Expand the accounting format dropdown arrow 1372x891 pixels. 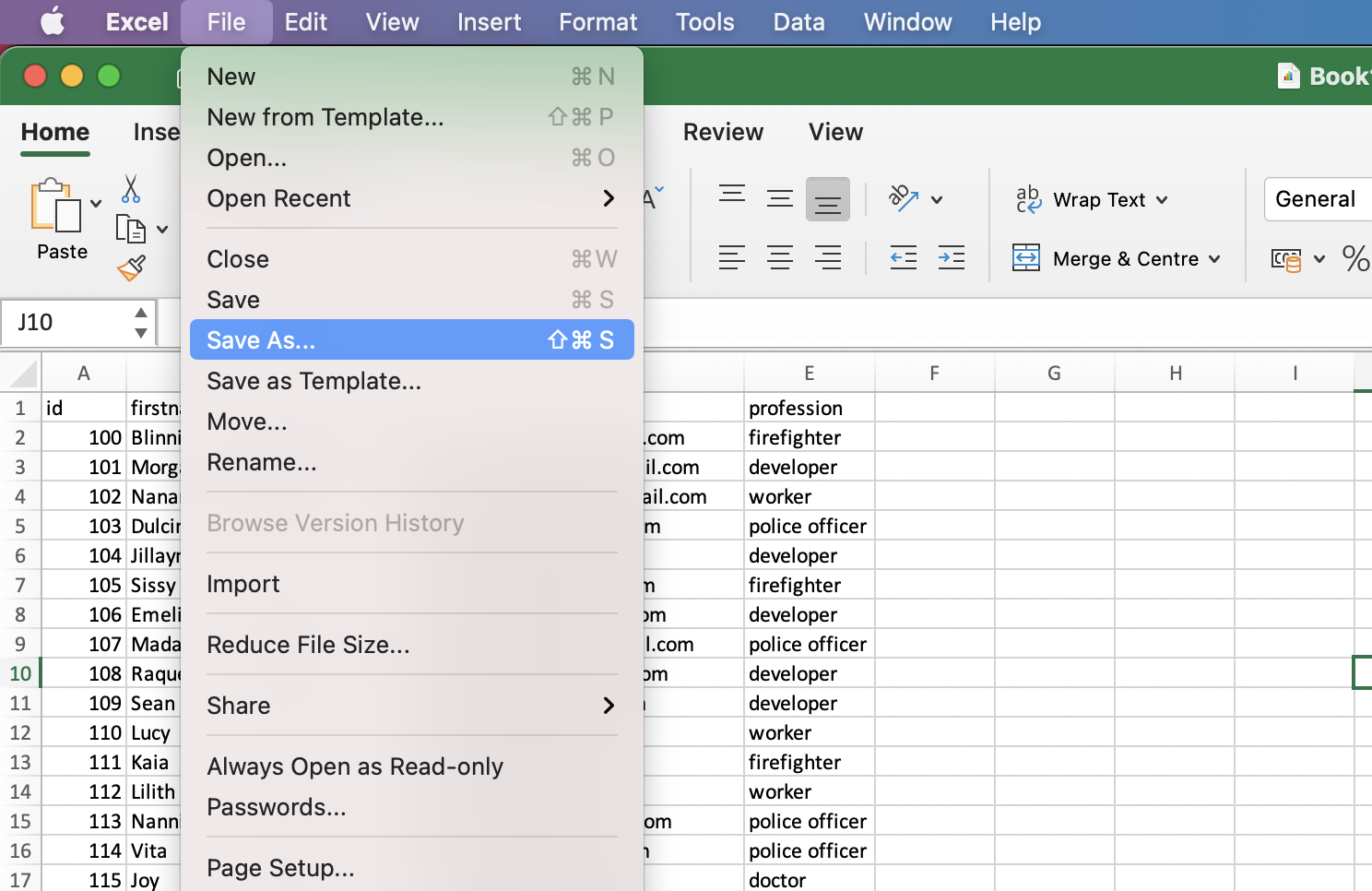[x=1319, y=259]
